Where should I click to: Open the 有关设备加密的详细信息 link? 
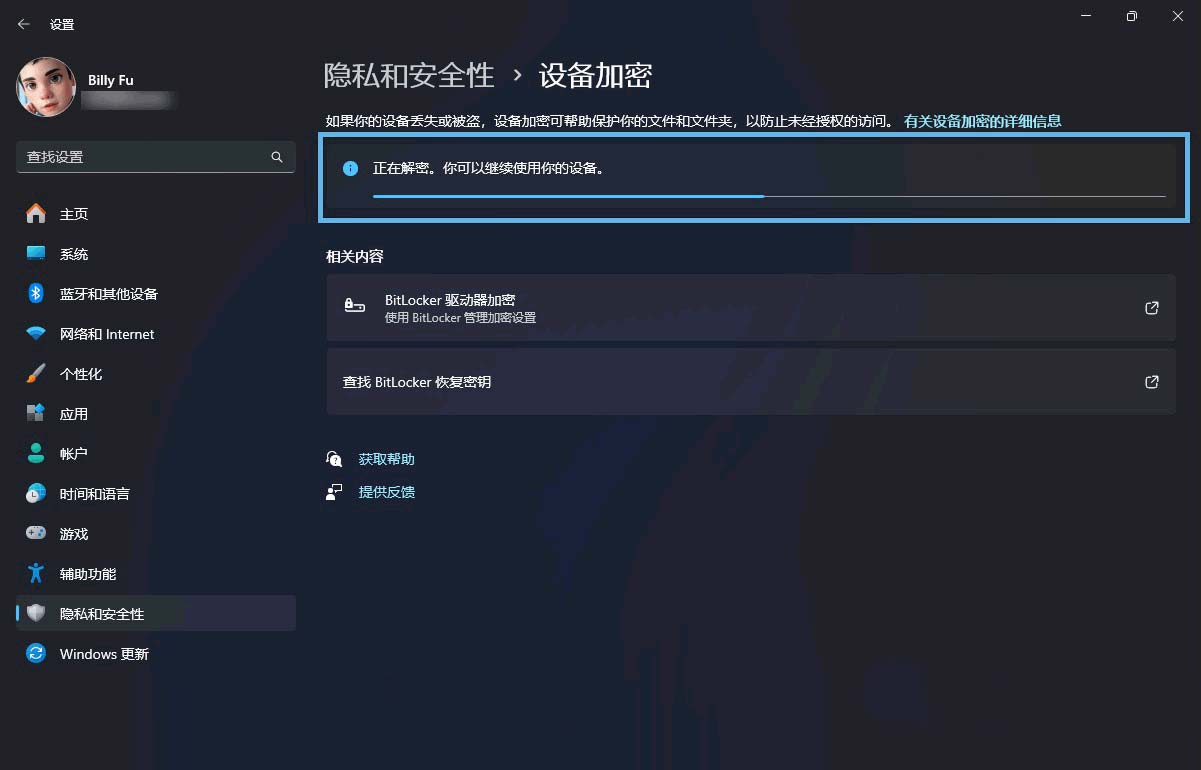point(982,121)
